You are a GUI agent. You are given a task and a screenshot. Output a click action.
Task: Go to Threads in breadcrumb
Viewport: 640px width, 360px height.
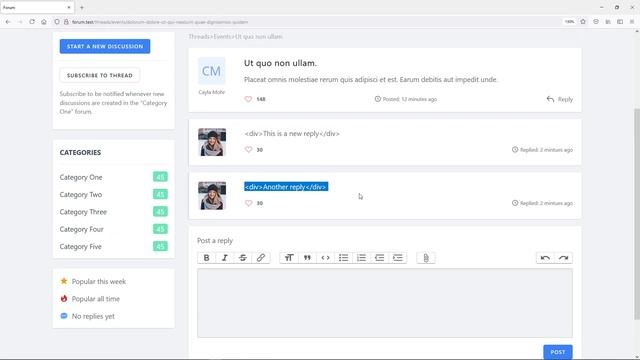click(199, 37)
